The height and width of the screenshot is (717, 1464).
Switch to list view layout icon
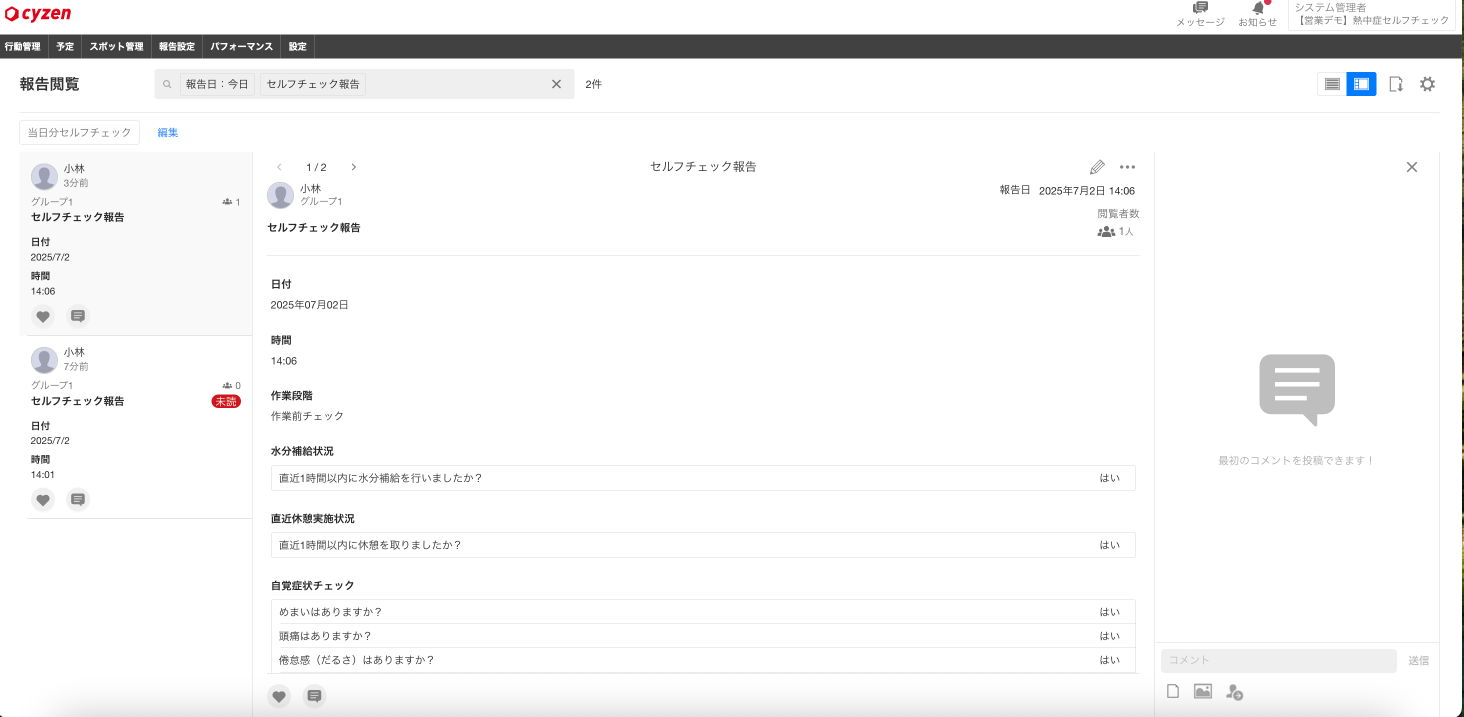pyautogui.click(x=1332, y=84)
